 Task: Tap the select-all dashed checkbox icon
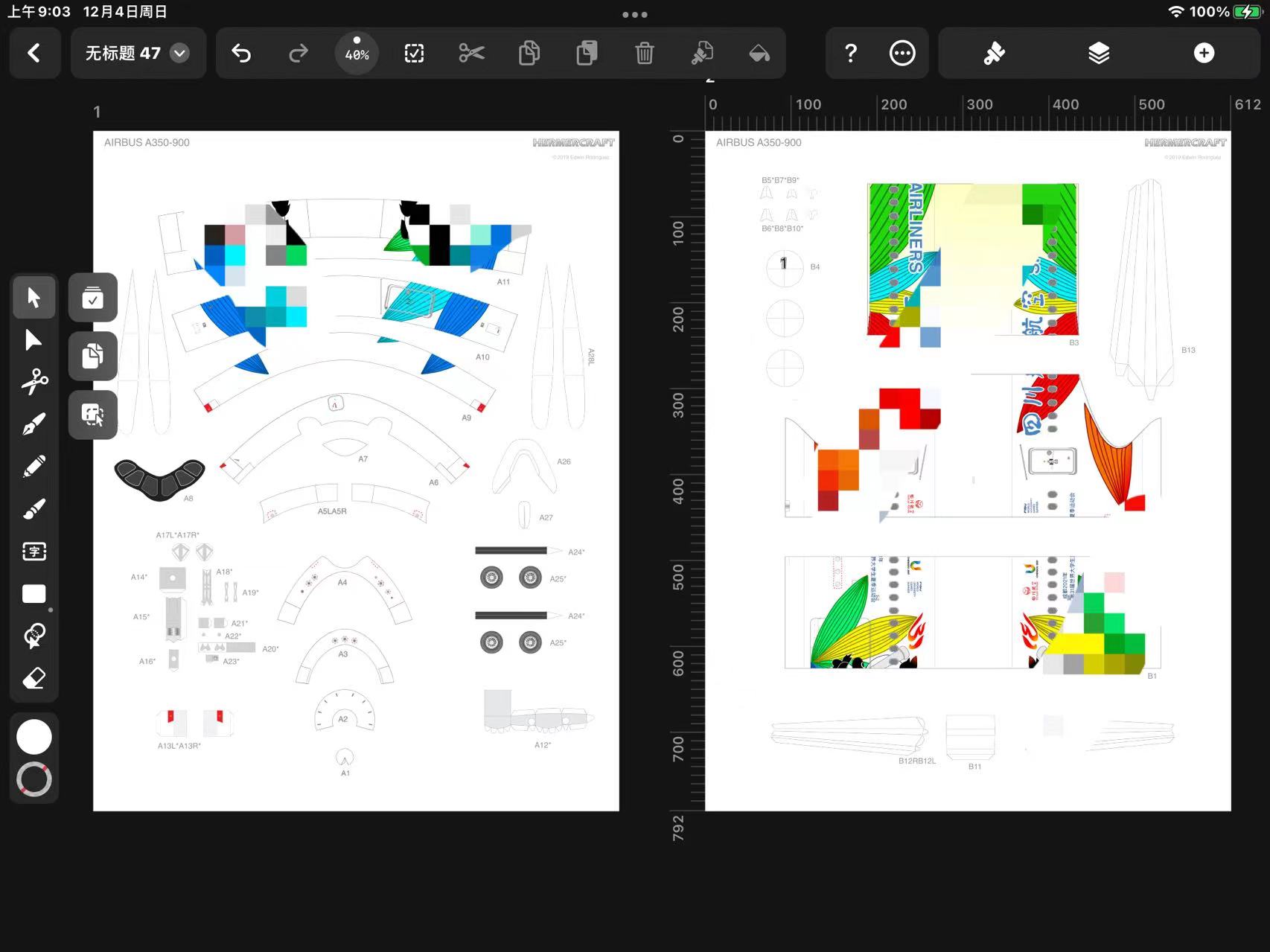tap(414, 53)
